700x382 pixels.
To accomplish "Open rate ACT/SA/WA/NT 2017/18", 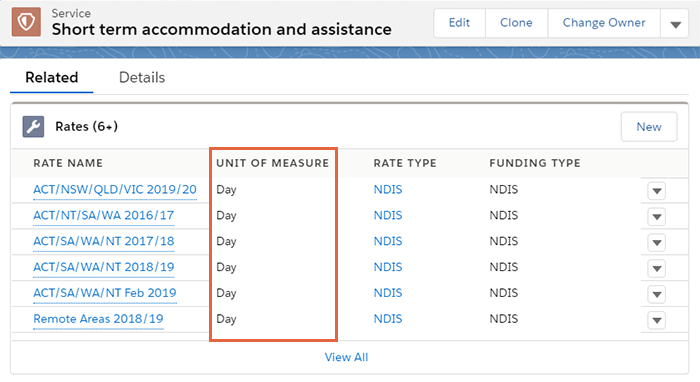I will [104, 241].
